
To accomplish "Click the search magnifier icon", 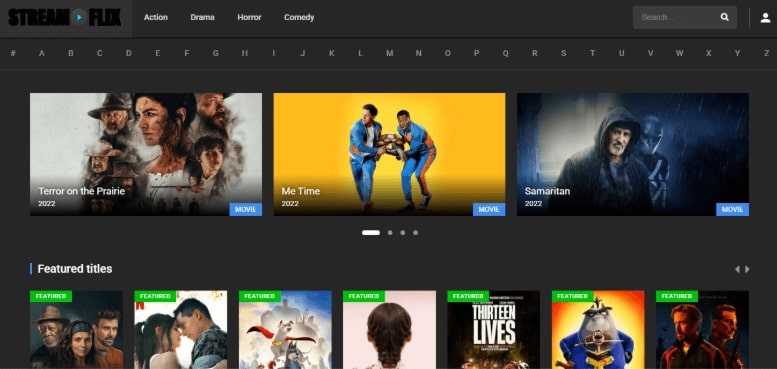I will coord(724,17).
